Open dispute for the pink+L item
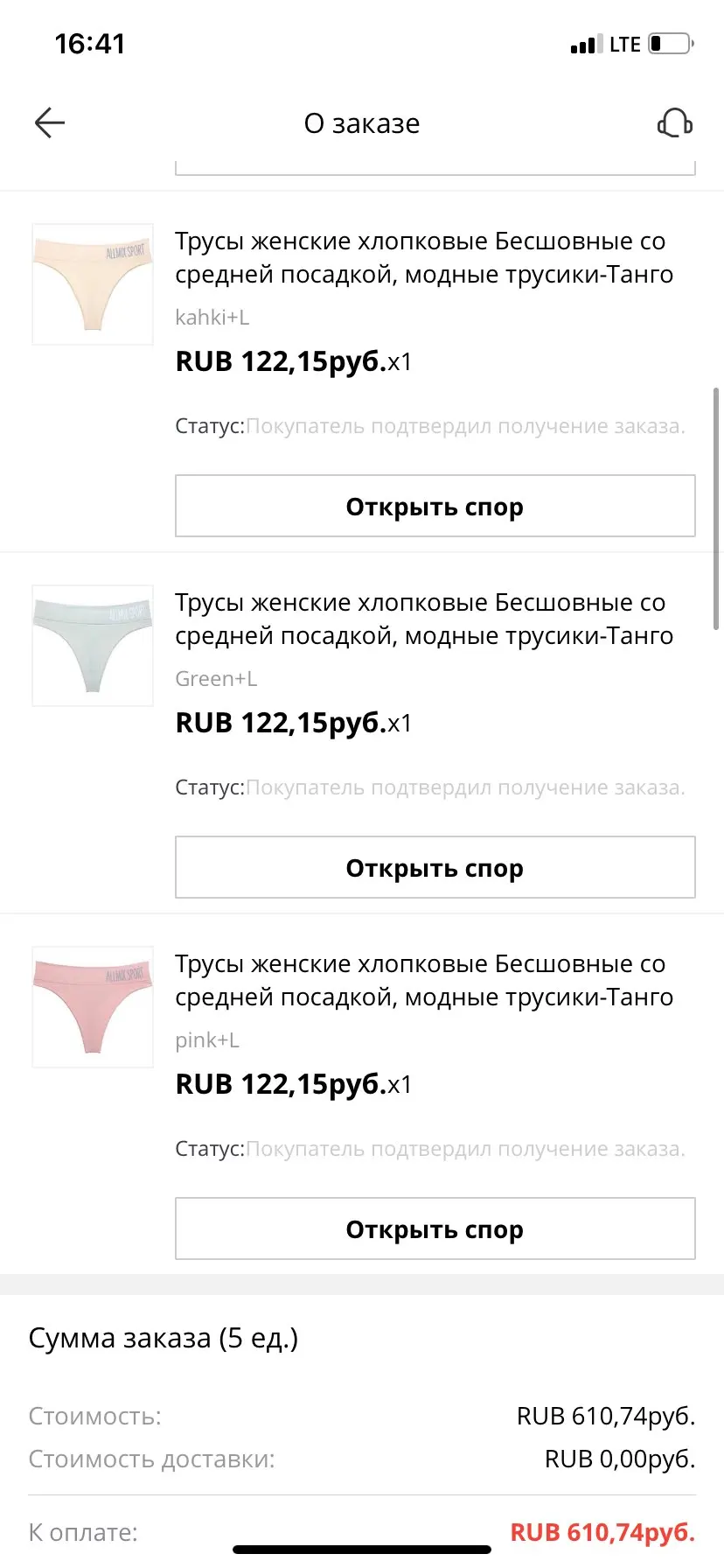 tap(435, 1228)
